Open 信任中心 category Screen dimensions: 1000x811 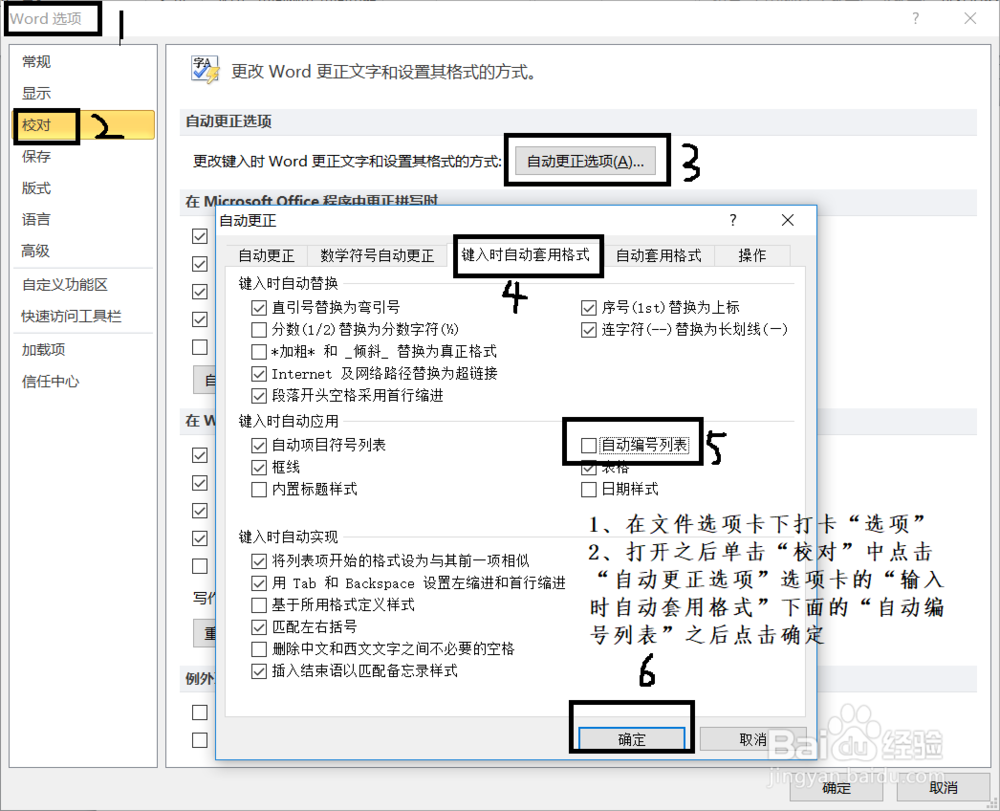[84, 381]
